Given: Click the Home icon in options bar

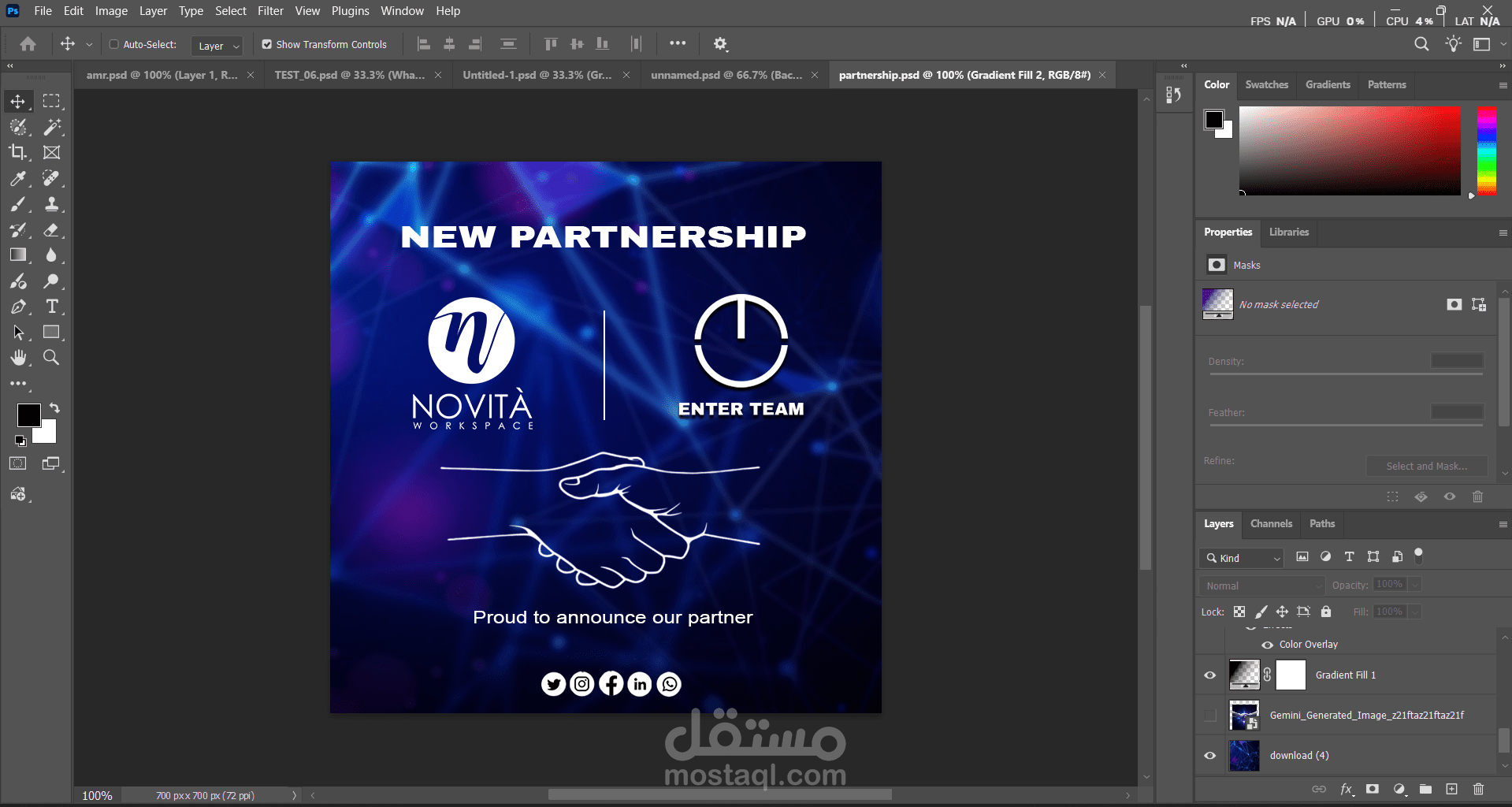Looking at the screenshot, I should 28,44.
